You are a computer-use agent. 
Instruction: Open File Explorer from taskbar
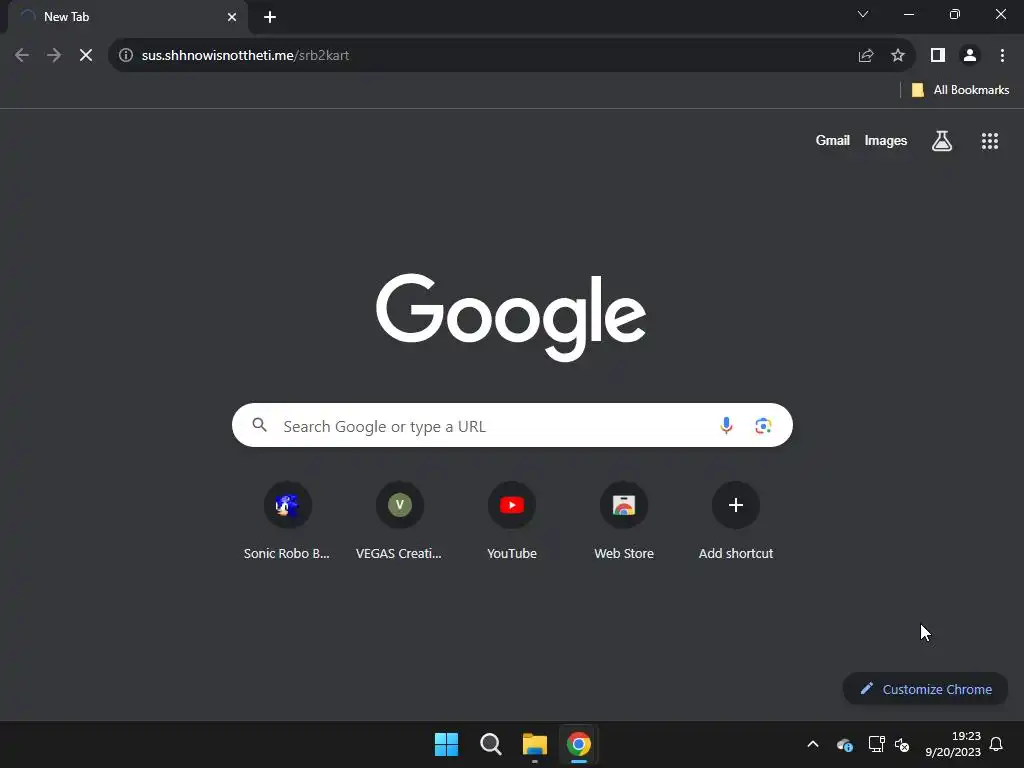point(534,744)
